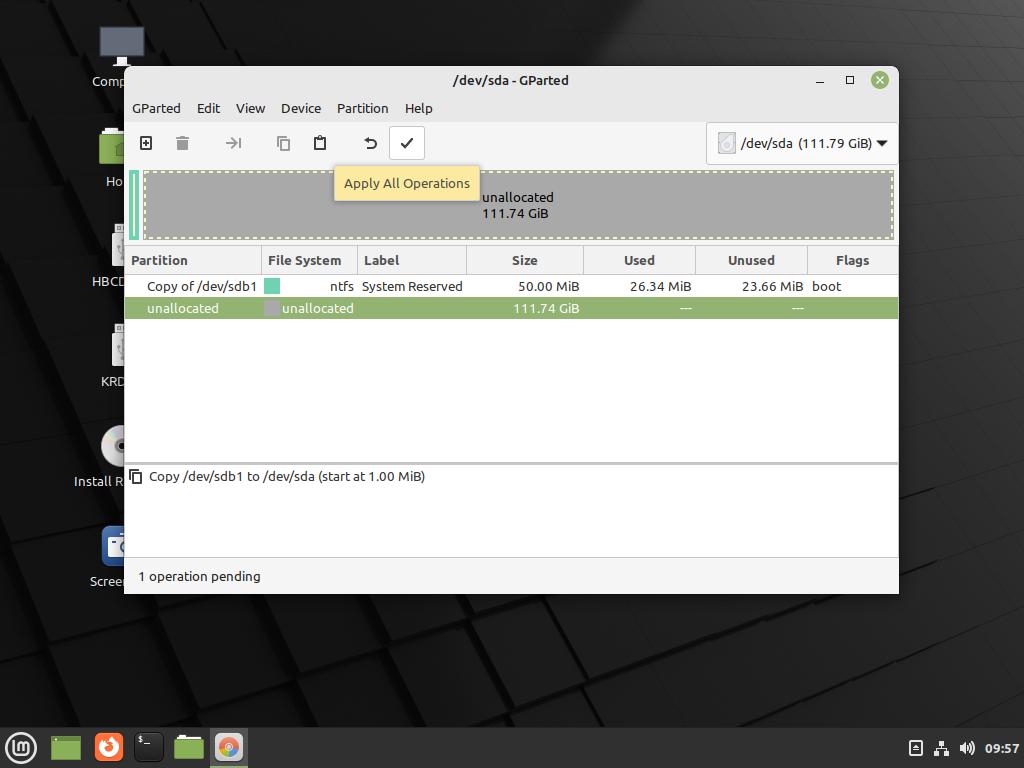Image resolution: width=1024 pixels, height=768 pixels.
Task: Open the Linux Mint start menu
Action: (x=21, y=746)
